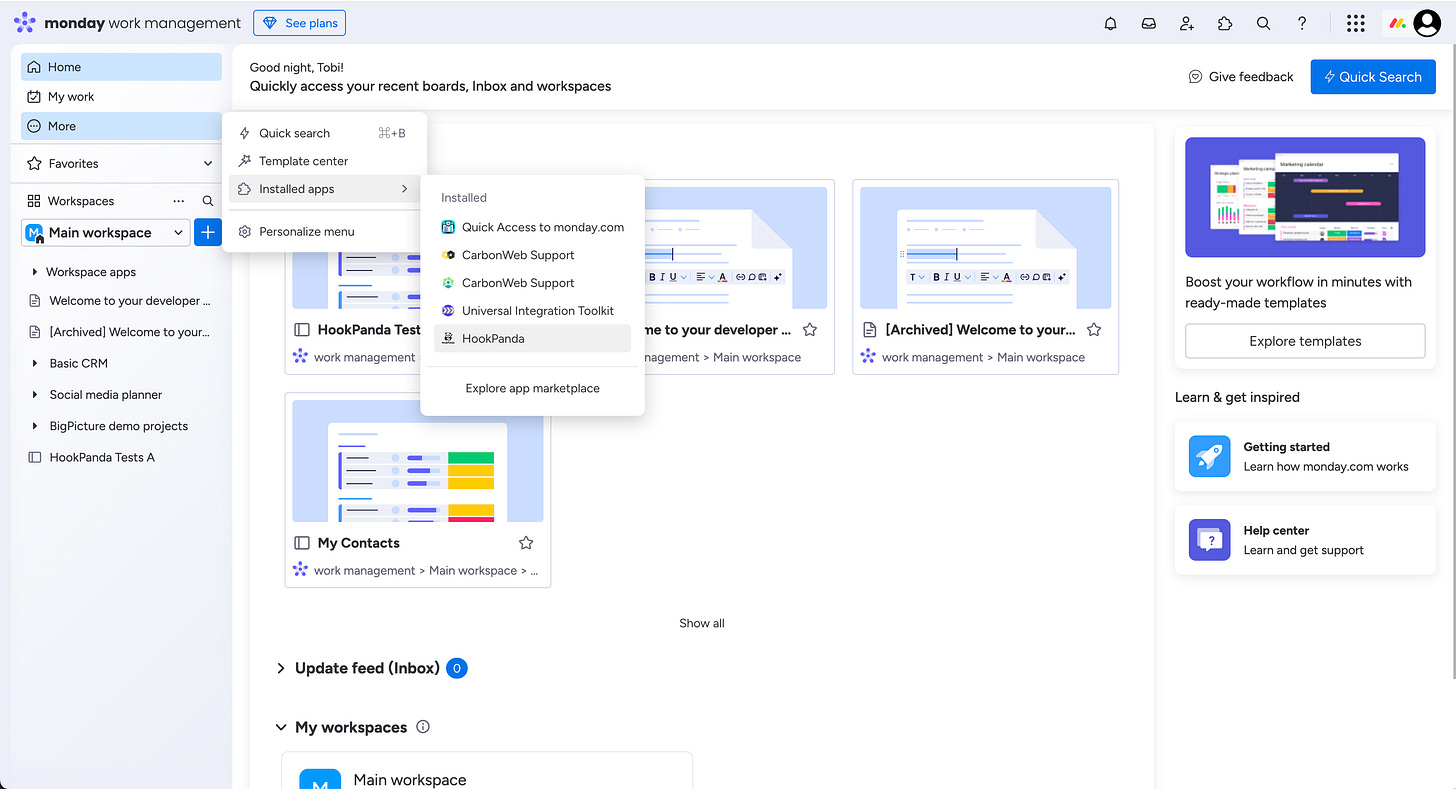Click the Getting started rocket icon

point(1210,456)
